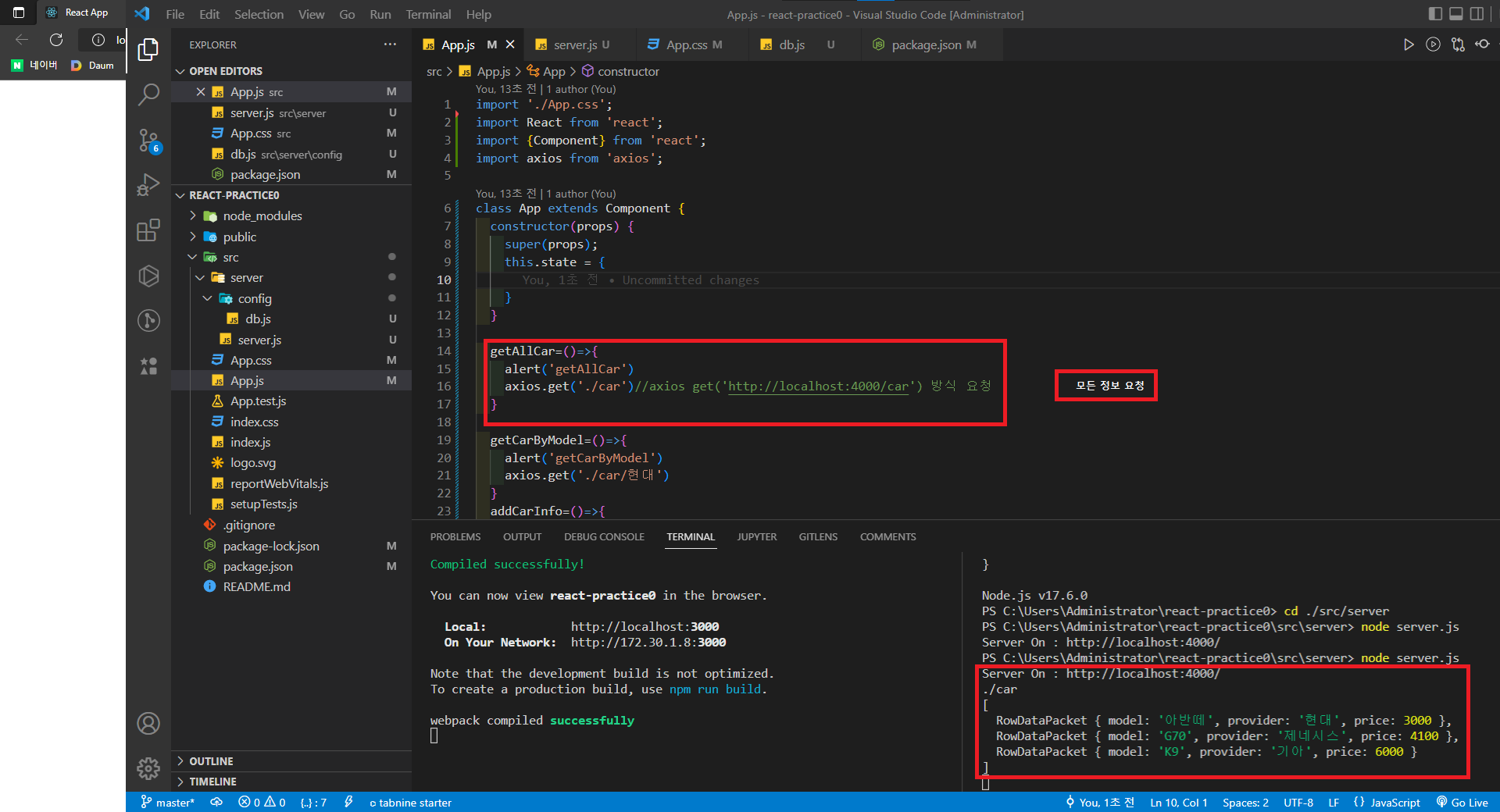Go back in the browser
The width and height of the screenshot is (1500, 812).
point(22,40)
